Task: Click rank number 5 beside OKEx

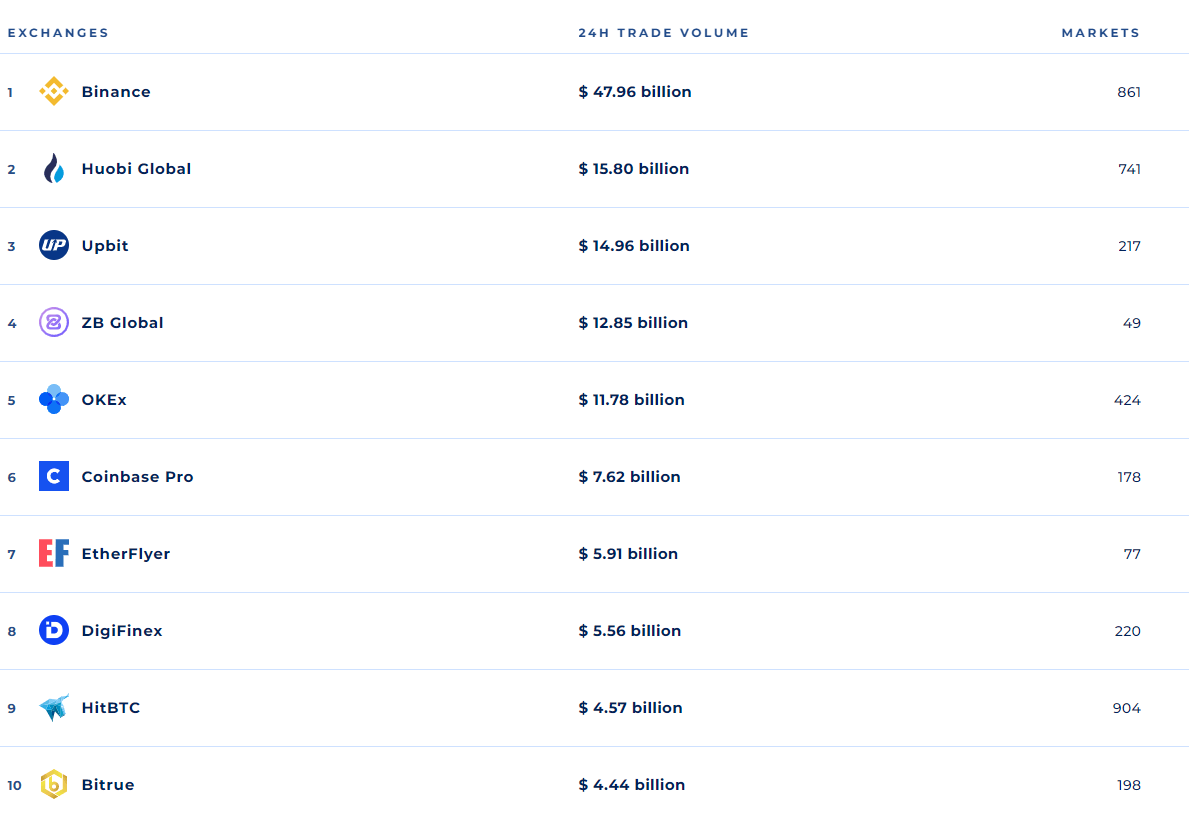Action: point(11,400)
